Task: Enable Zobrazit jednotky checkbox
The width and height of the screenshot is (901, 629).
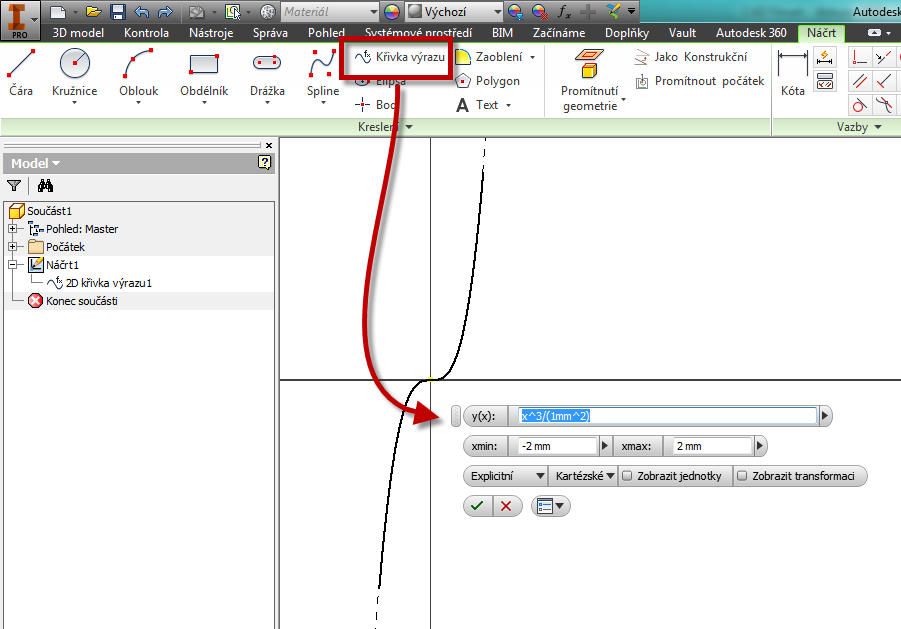Action: pos(627,477)
